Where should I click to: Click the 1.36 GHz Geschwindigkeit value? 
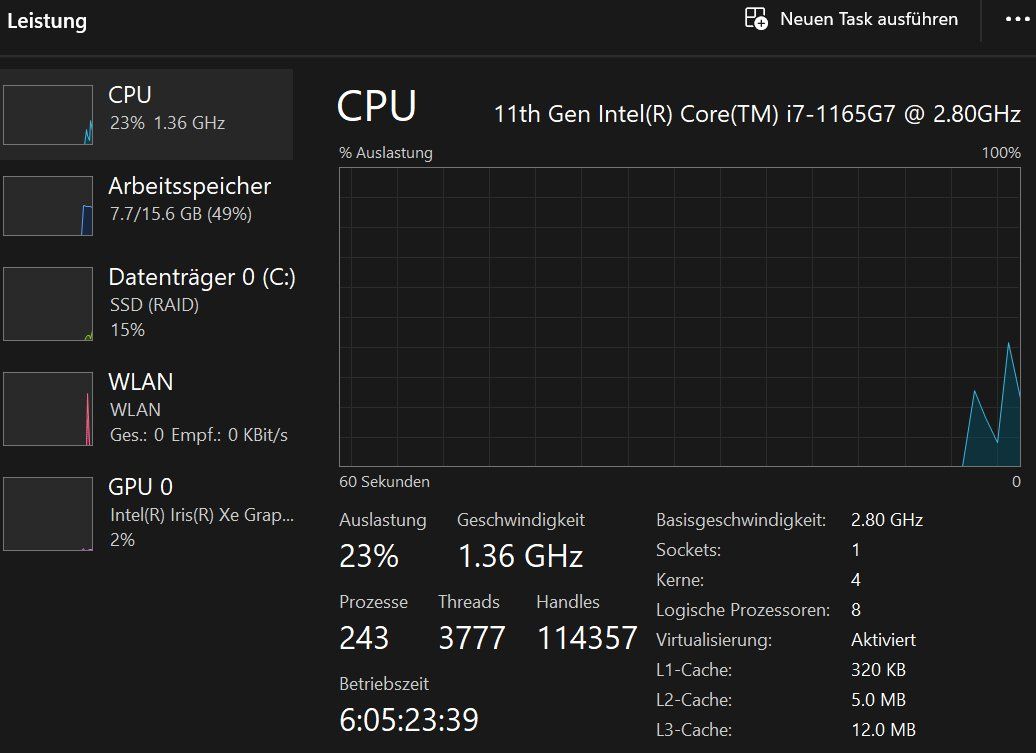coord(521,556)
